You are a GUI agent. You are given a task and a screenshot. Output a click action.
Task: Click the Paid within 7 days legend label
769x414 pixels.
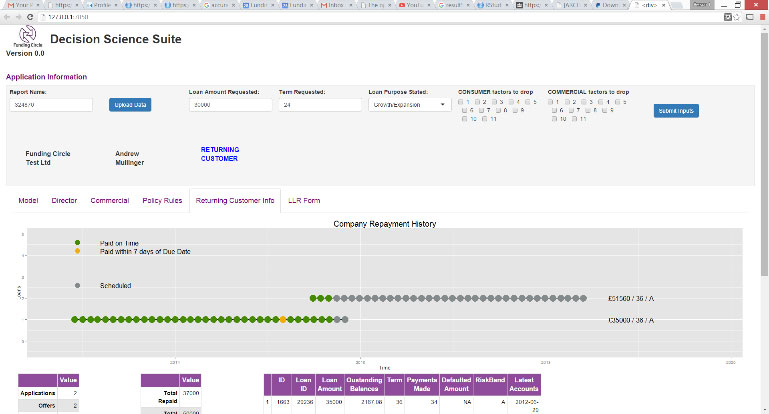(145, 251)
